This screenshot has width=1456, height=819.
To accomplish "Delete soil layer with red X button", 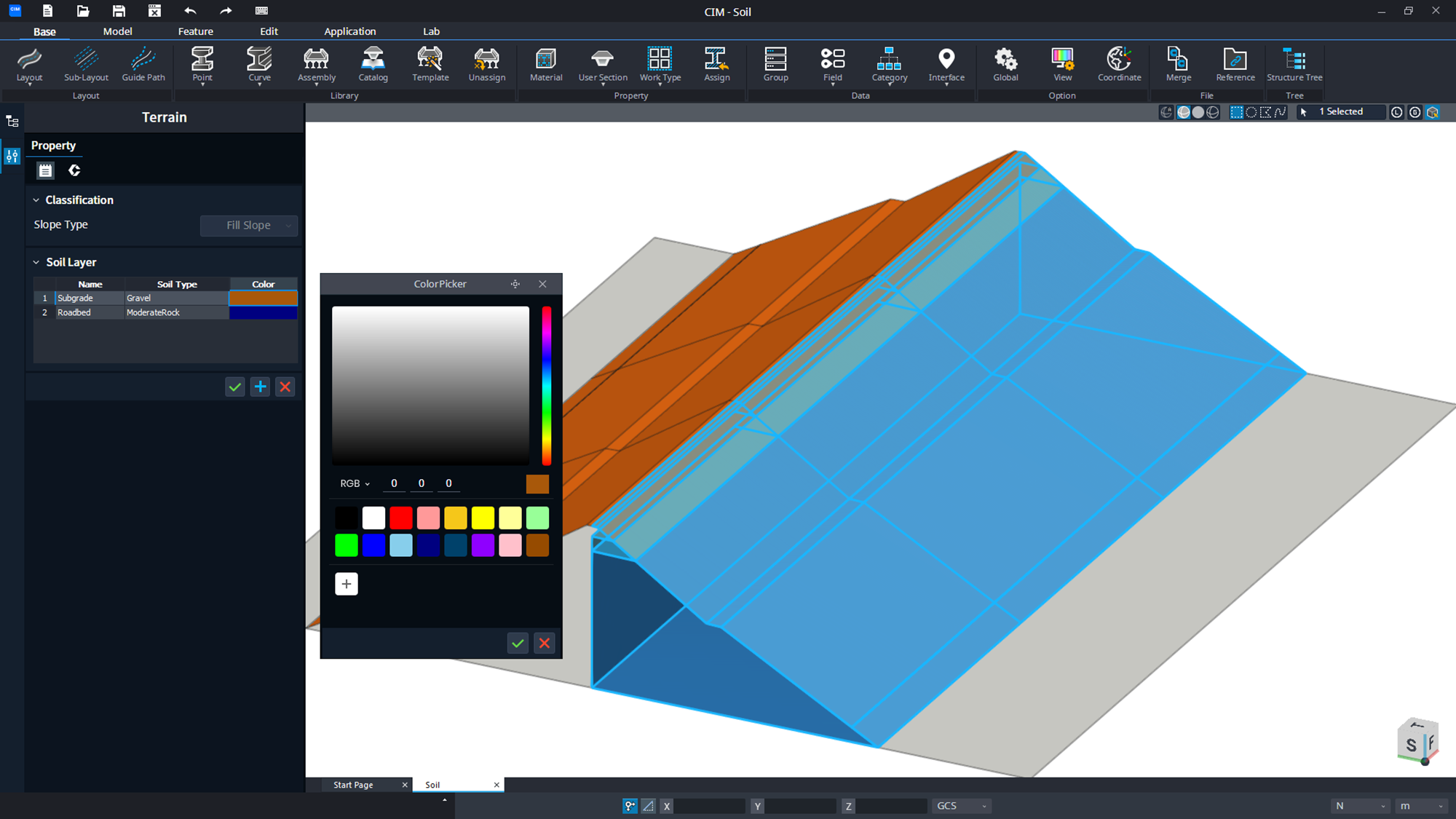I will [x=285, y=387].
